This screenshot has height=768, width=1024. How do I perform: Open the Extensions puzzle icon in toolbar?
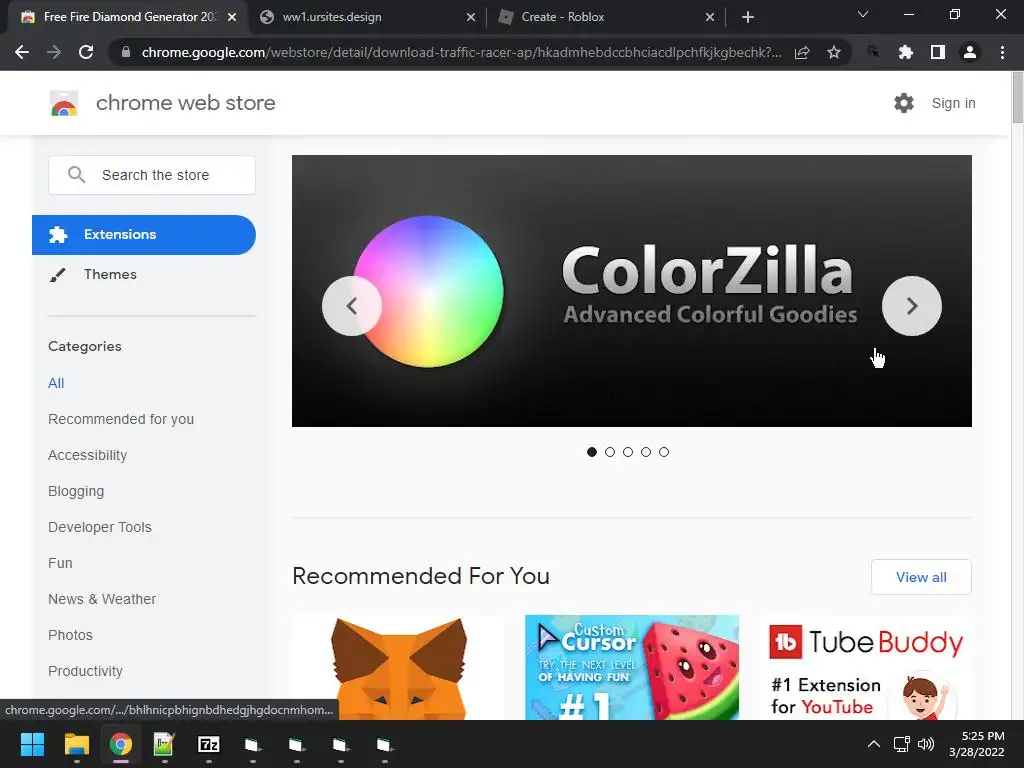click(x=905, y=52)
